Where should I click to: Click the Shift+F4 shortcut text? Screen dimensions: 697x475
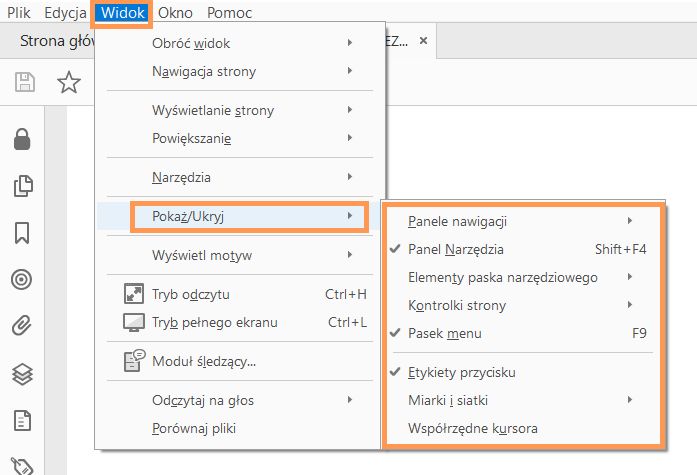(x=621, y=249)
